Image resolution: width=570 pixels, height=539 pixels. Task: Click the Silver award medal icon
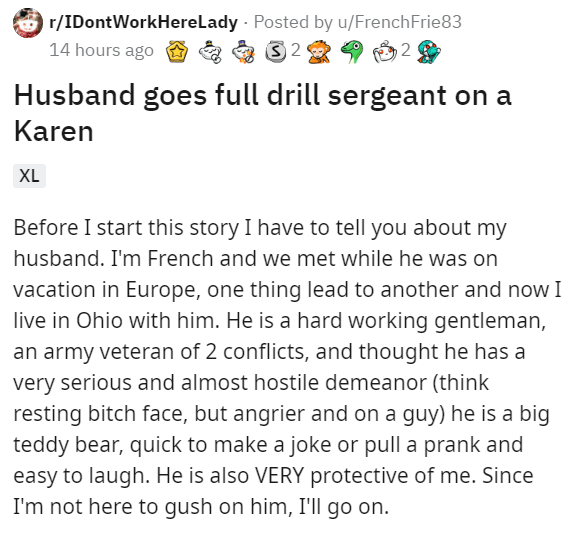(276, 52)
